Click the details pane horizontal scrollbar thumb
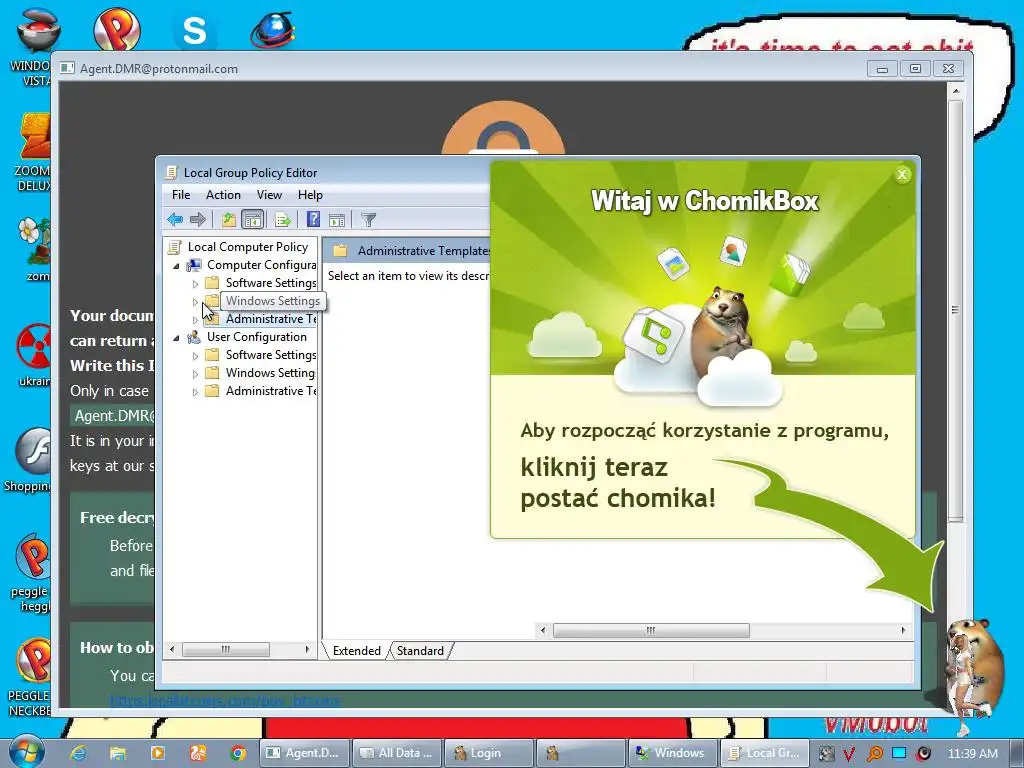Viewport: 1024px width, 768px height. click(x=650, y=630)
